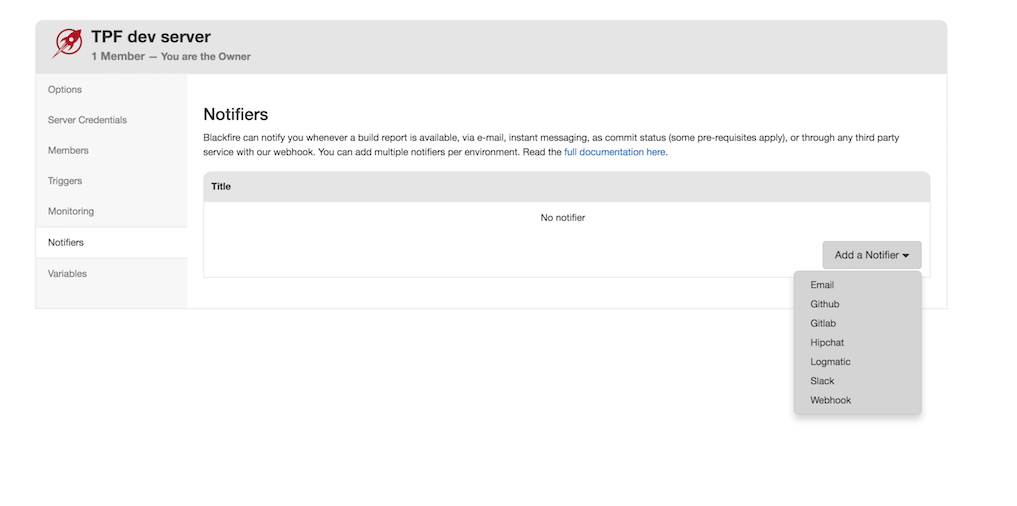Open the Options section in sidebar
This screenshot has width=1017, height=506.
tap(65, 90)
